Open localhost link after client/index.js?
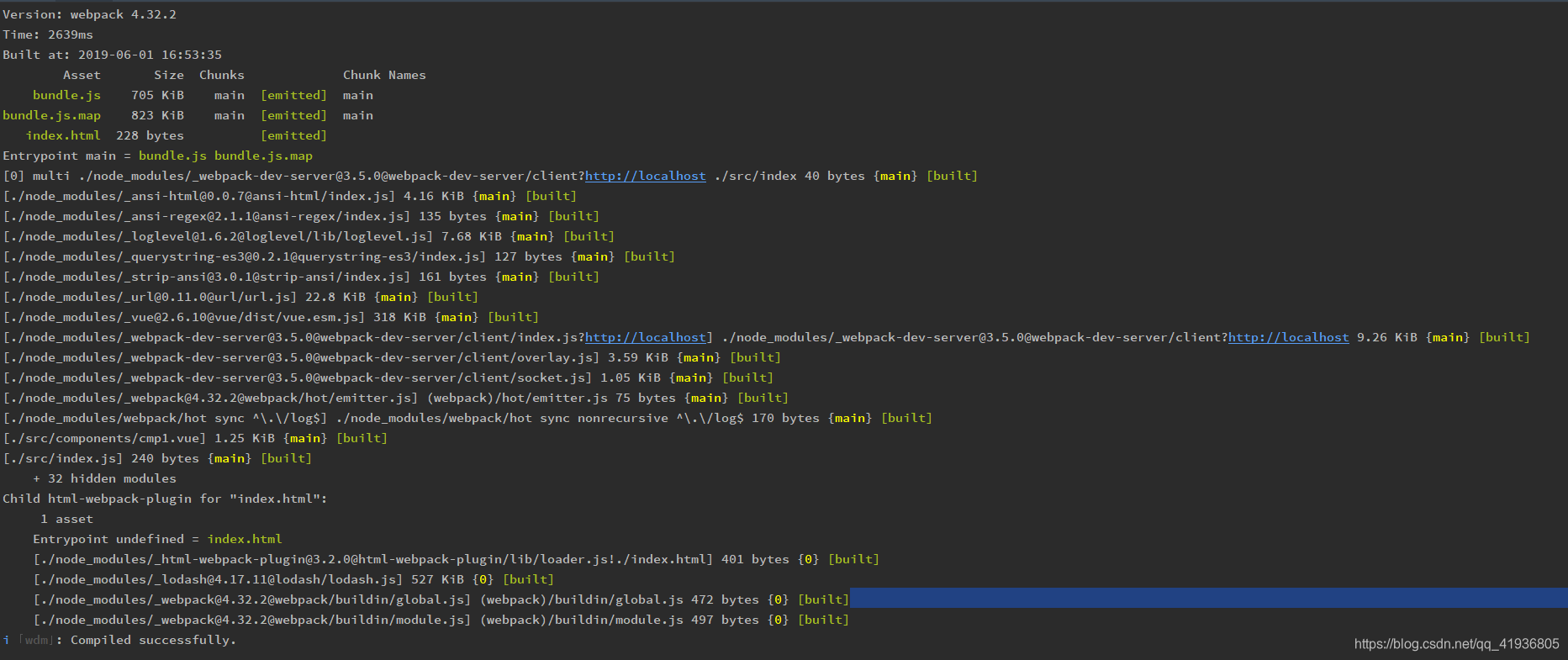The width and height of the screenshot is (1568, 660). [x=646, y=337]
